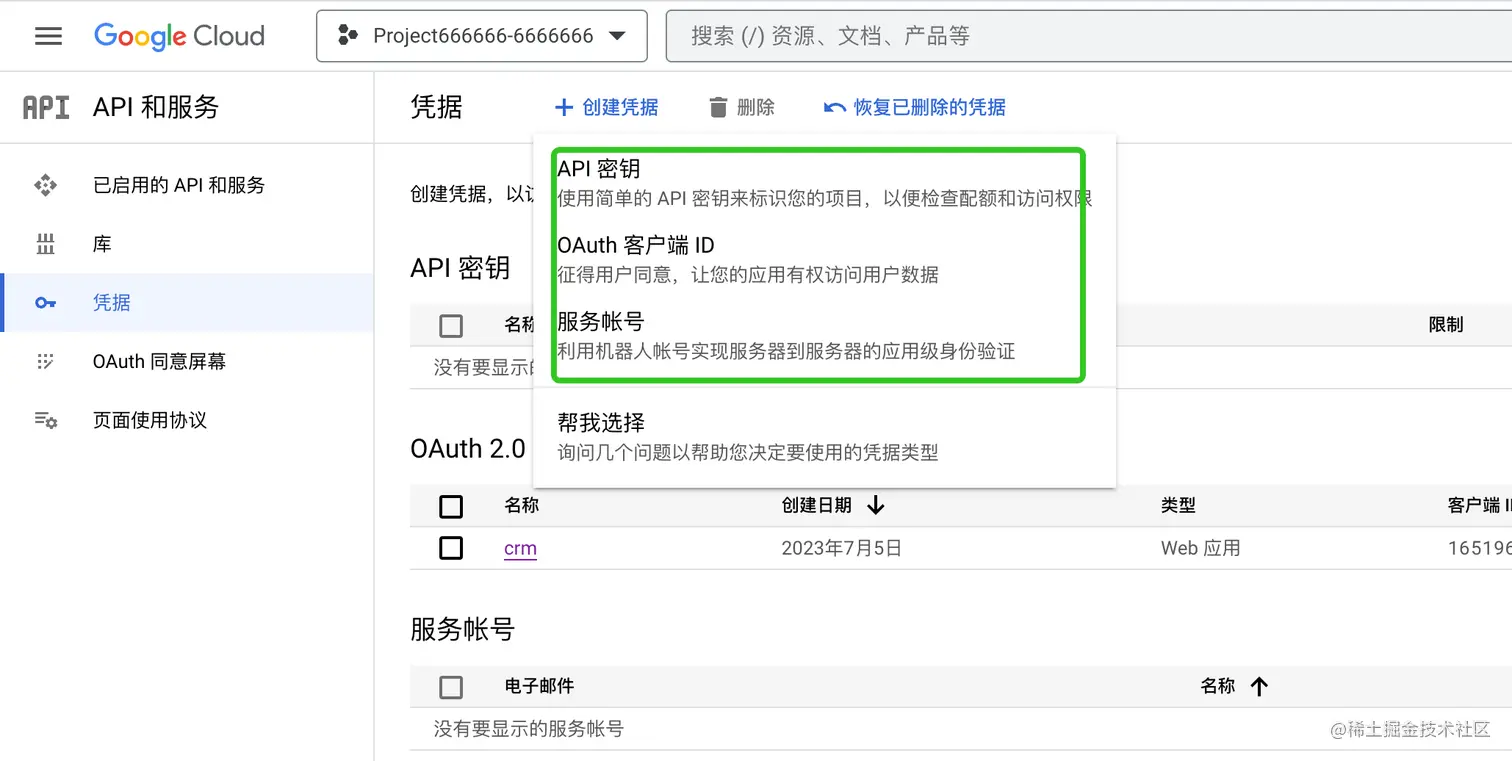Viewport: 1512px width, 761px height.
Task: Click the 类型 column header
Action: 1178,506
